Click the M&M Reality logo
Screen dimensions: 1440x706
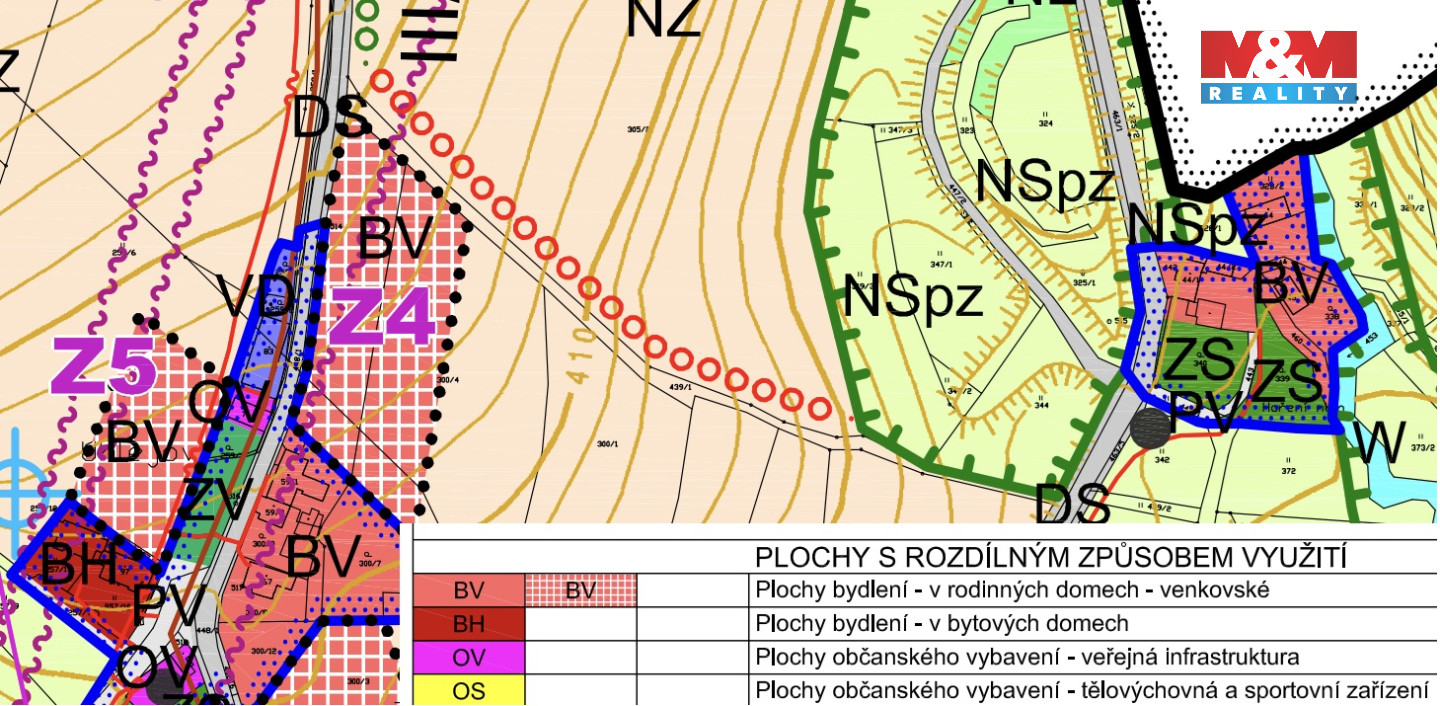coord(1278,66)
